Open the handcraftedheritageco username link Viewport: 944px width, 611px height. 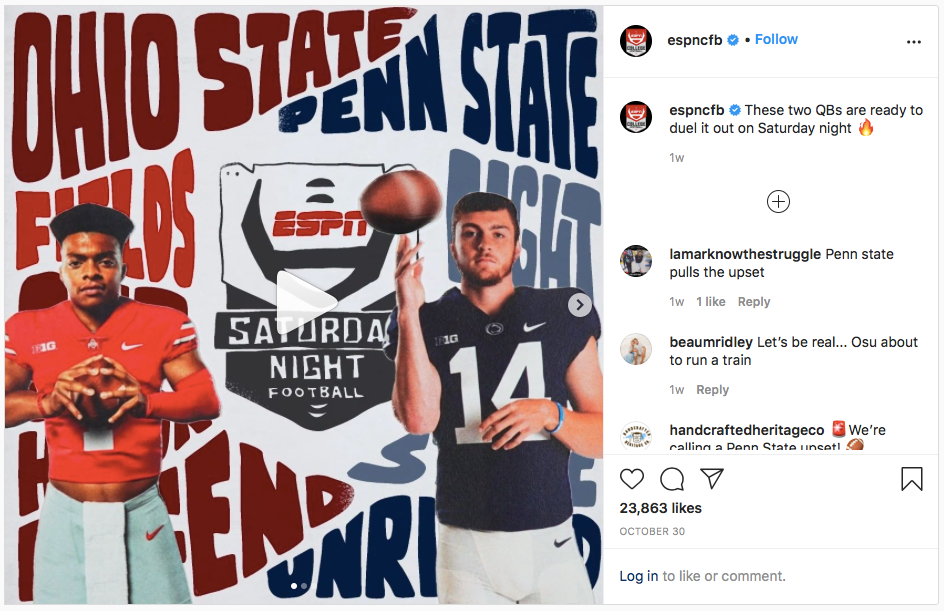[746, 430]
